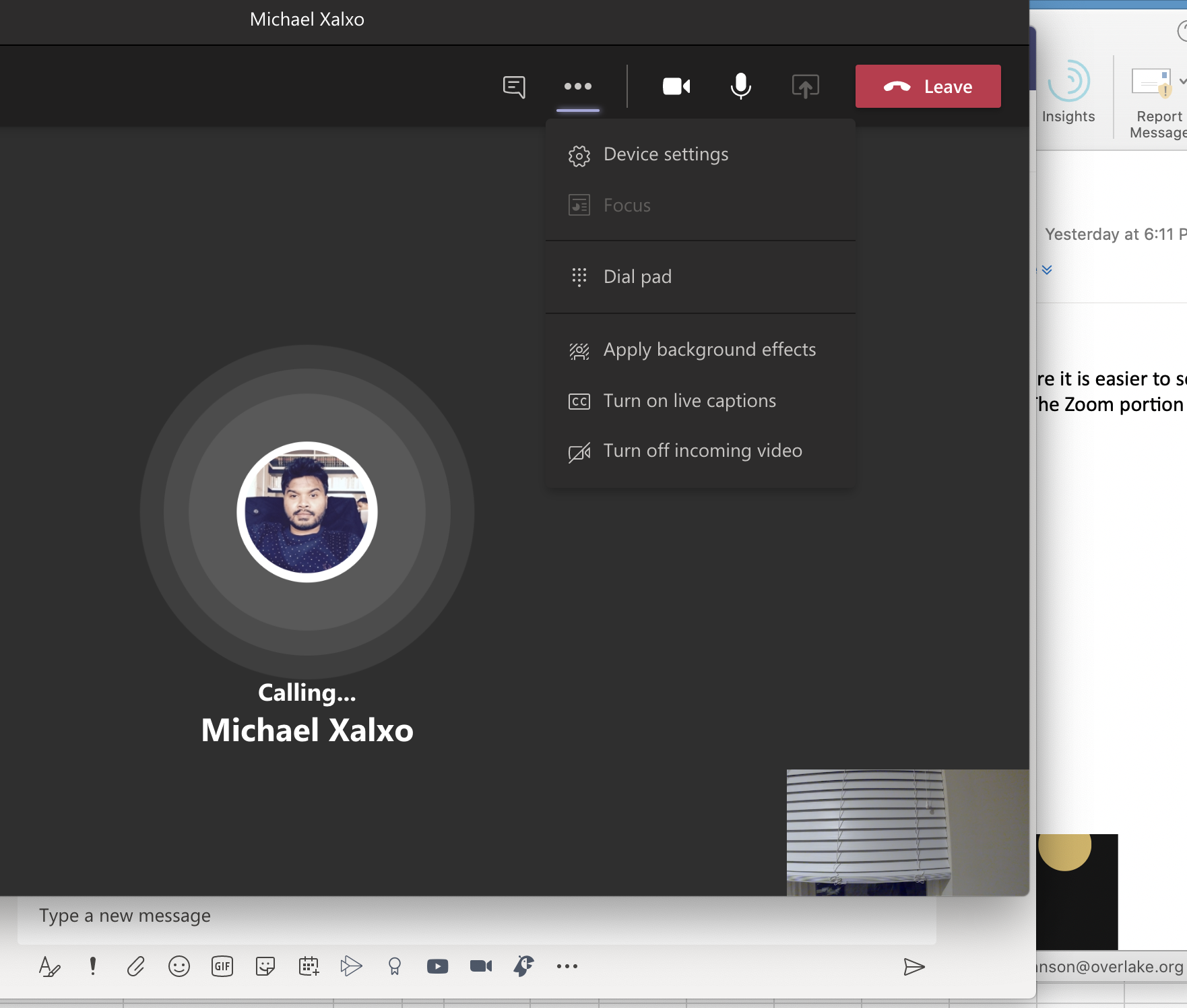This screenshot has height=1008, width=1187.
Task: Turn on live captions
Action: click(x=701, y=401)
